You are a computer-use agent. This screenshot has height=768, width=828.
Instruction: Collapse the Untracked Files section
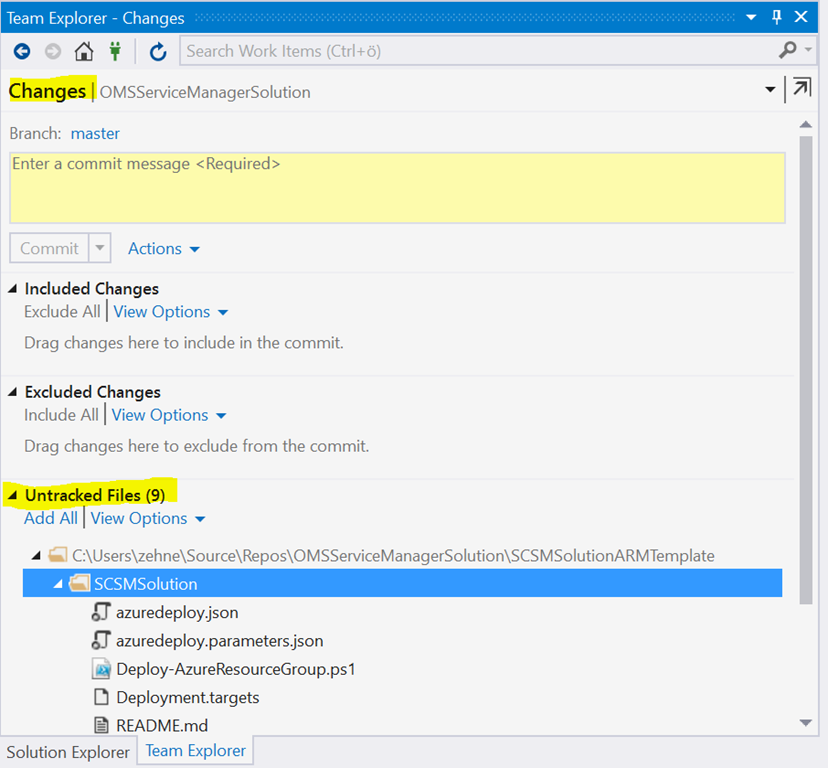tap(13, 495)
